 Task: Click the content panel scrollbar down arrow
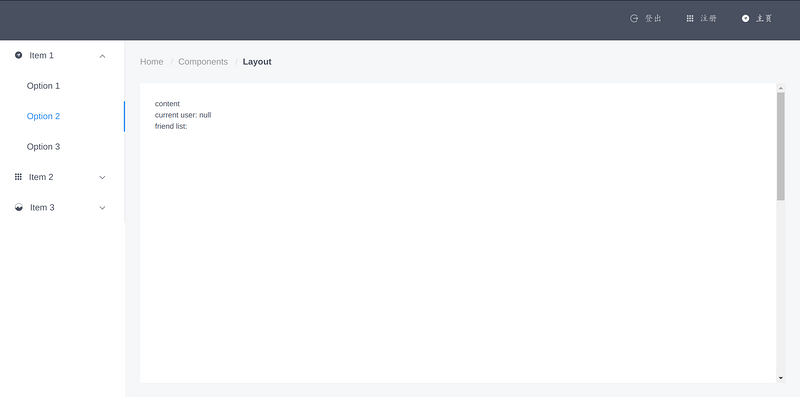pos(781,378)
